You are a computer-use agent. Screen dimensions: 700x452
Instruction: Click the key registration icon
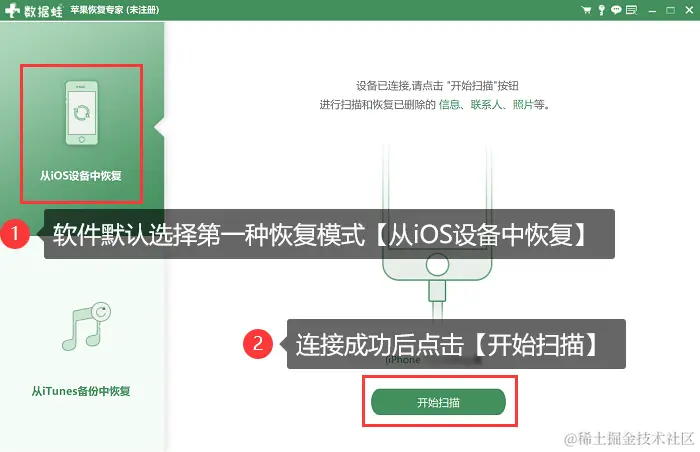point(601,10)
